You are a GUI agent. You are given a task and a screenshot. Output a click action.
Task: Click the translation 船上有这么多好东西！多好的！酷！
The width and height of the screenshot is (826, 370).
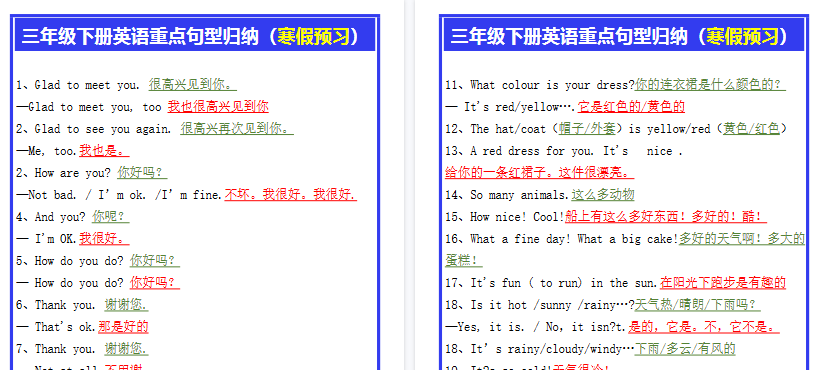pyautogui.click(x=666, y=217)
